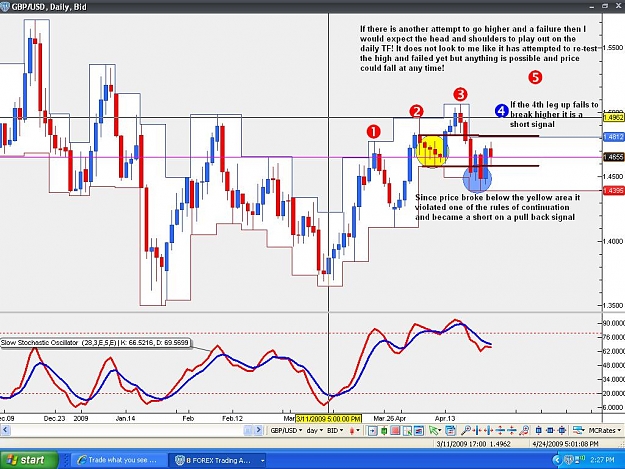
Task: Select the Slow Stochastic Oscillator label
Action: tap(96, 343)
